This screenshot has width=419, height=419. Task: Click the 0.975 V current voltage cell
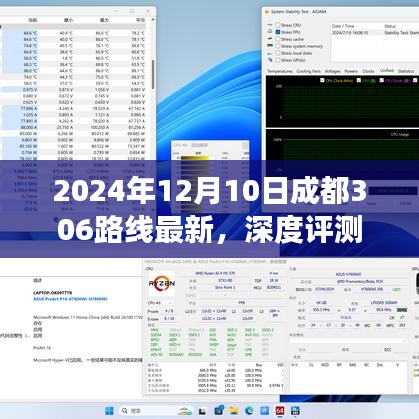click(30, 90)
